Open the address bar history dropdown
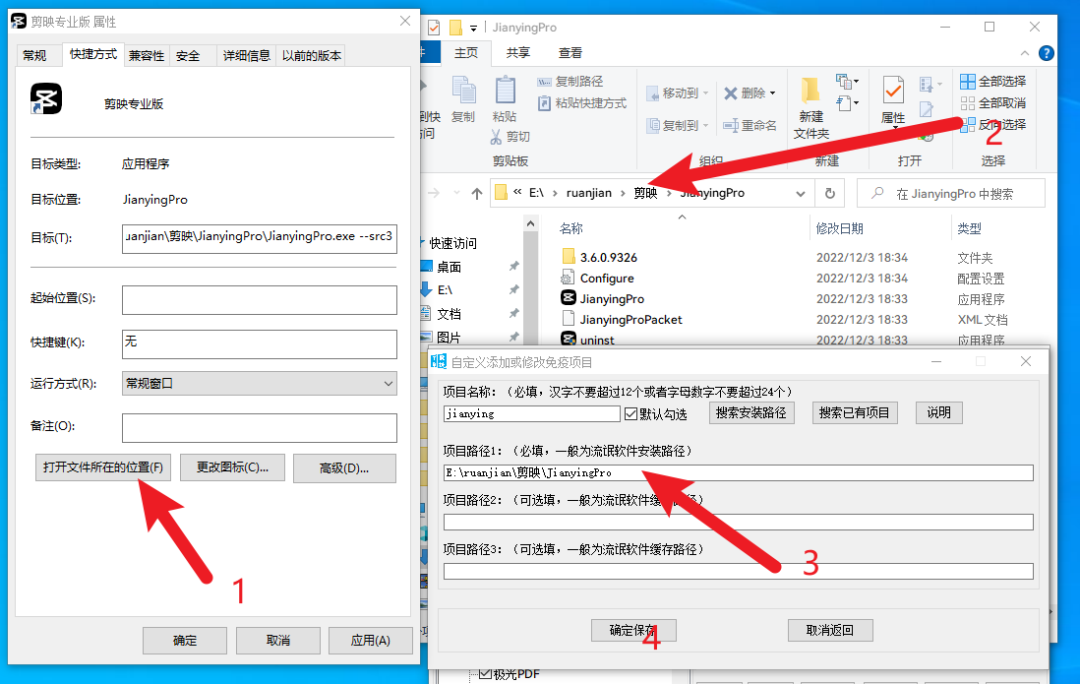 point(800,194)
